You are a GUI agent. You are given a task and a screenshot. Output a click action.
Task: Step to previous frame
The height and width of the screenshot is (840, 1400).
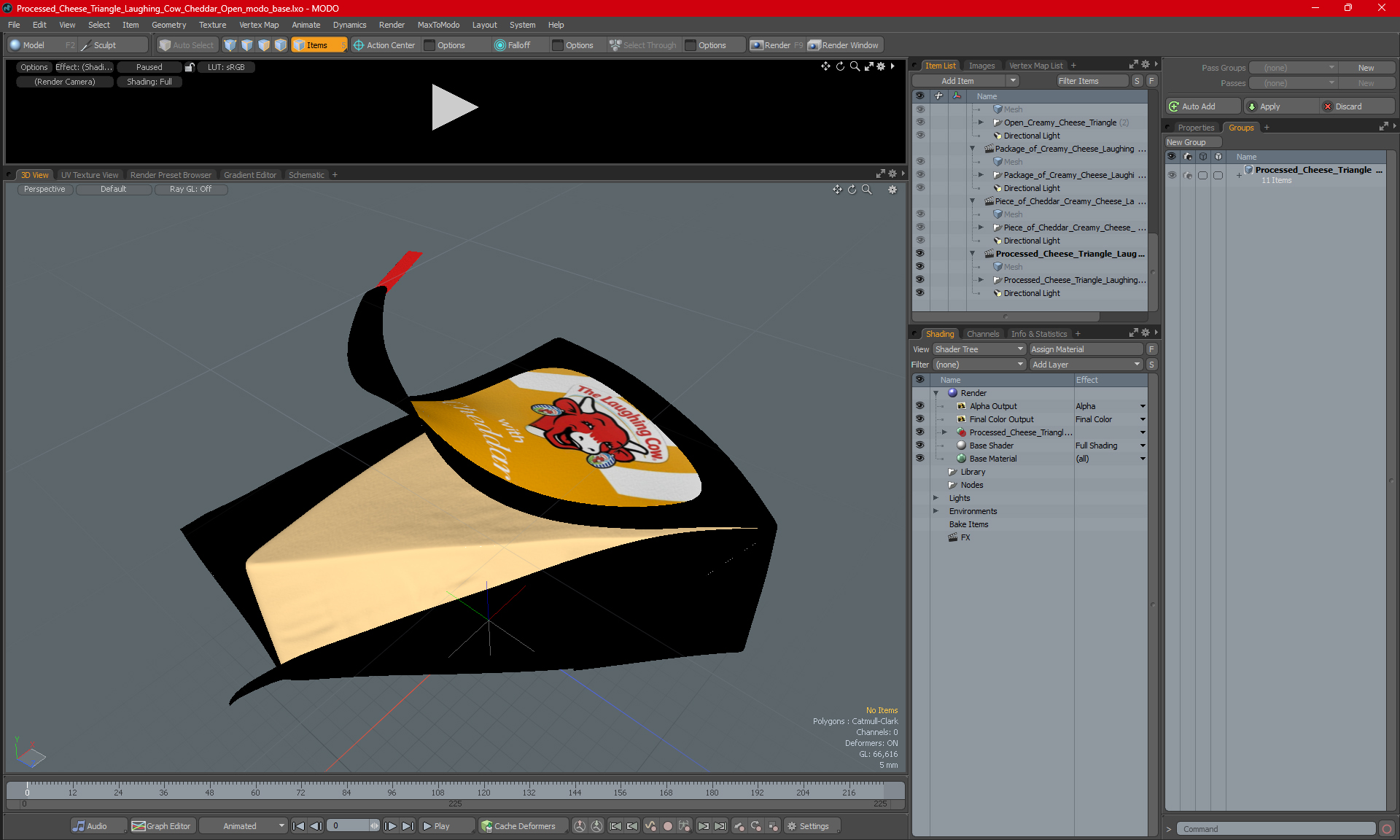[x=316, y=826]
